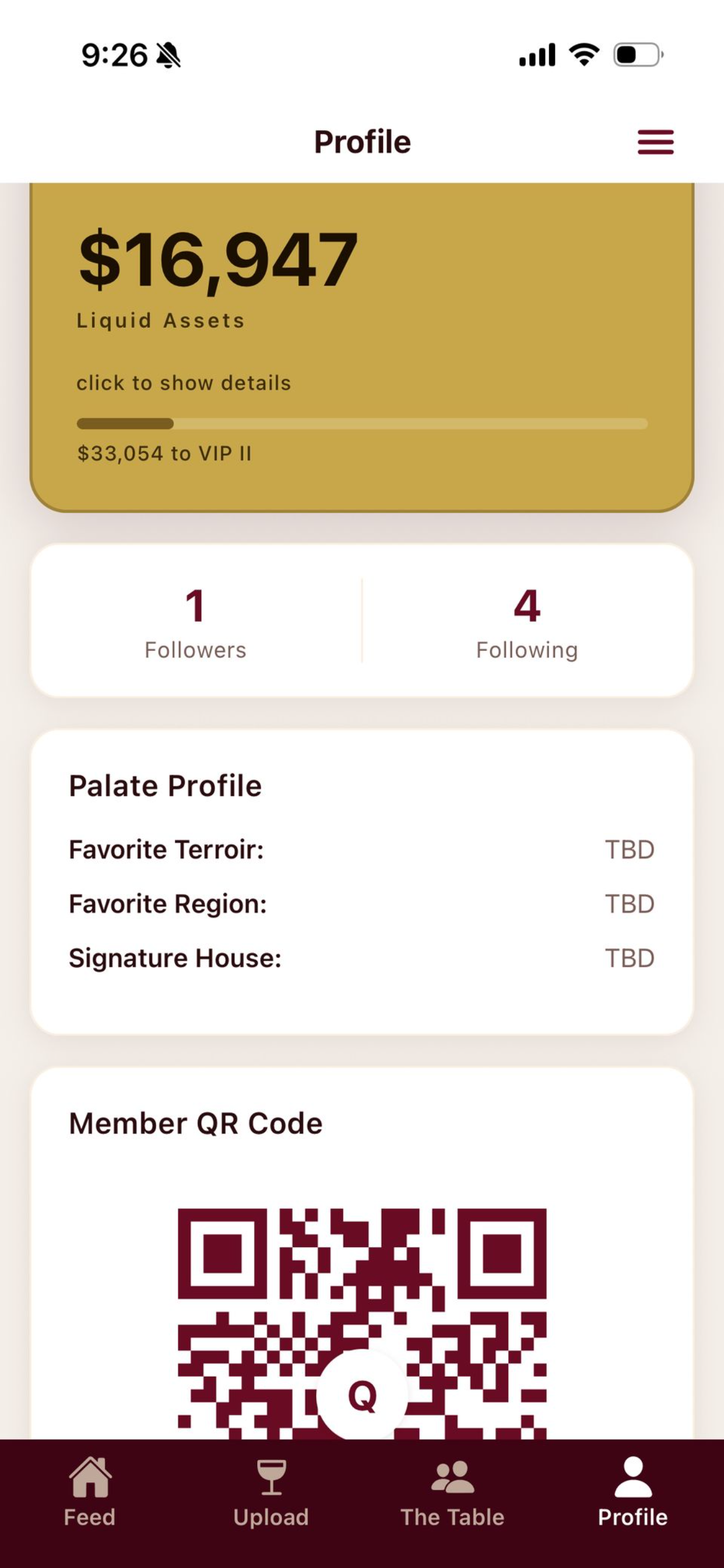This screenshot has height=1568, width=724.
Task: Expand the $16,947 Liquid Assets card
Action: point(362,347)
